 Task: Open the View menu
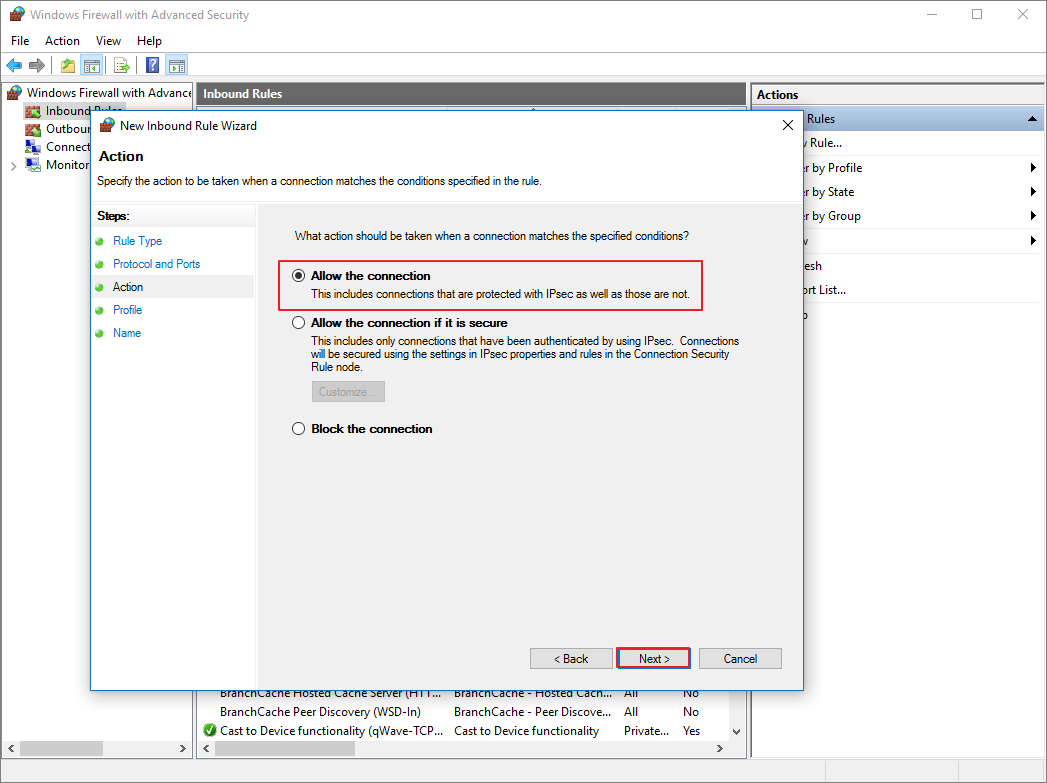108,41
